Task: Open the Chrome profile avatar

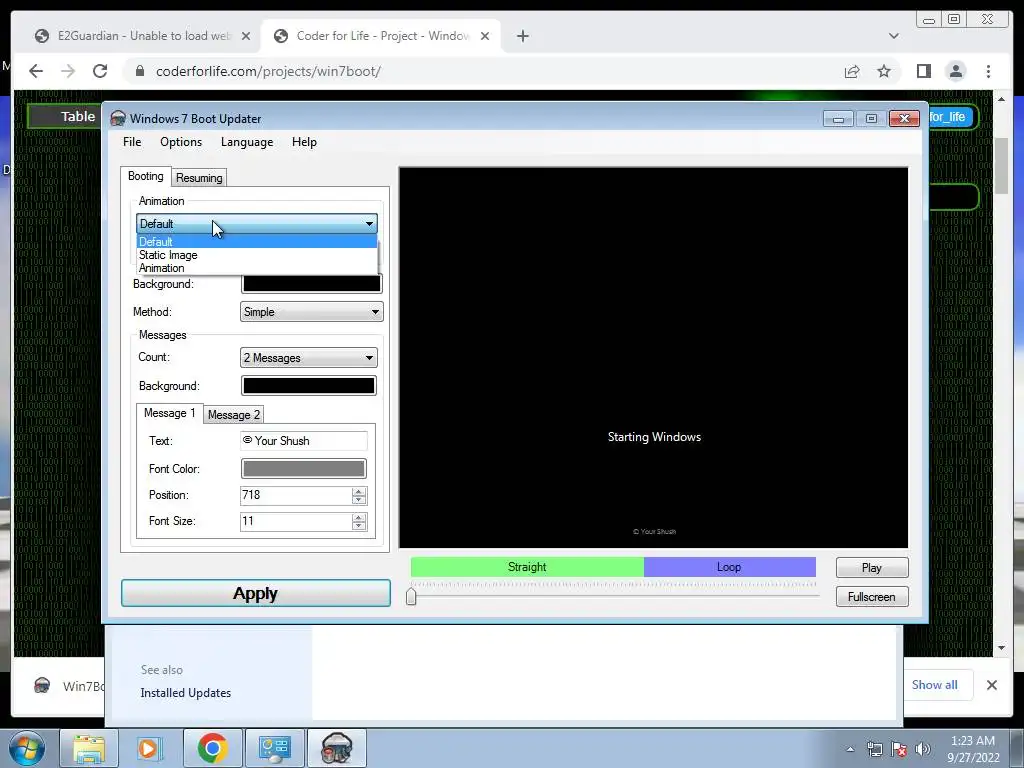Action: [x=956, y=71]
